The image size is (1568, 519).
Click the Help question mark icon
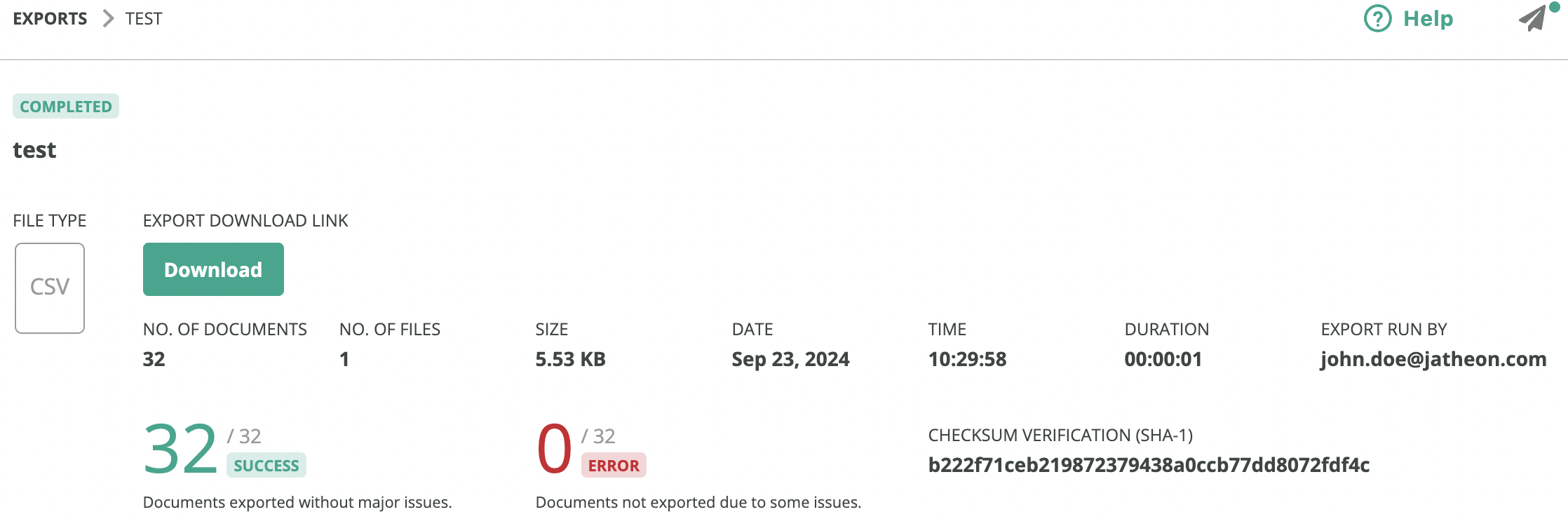1377,18
